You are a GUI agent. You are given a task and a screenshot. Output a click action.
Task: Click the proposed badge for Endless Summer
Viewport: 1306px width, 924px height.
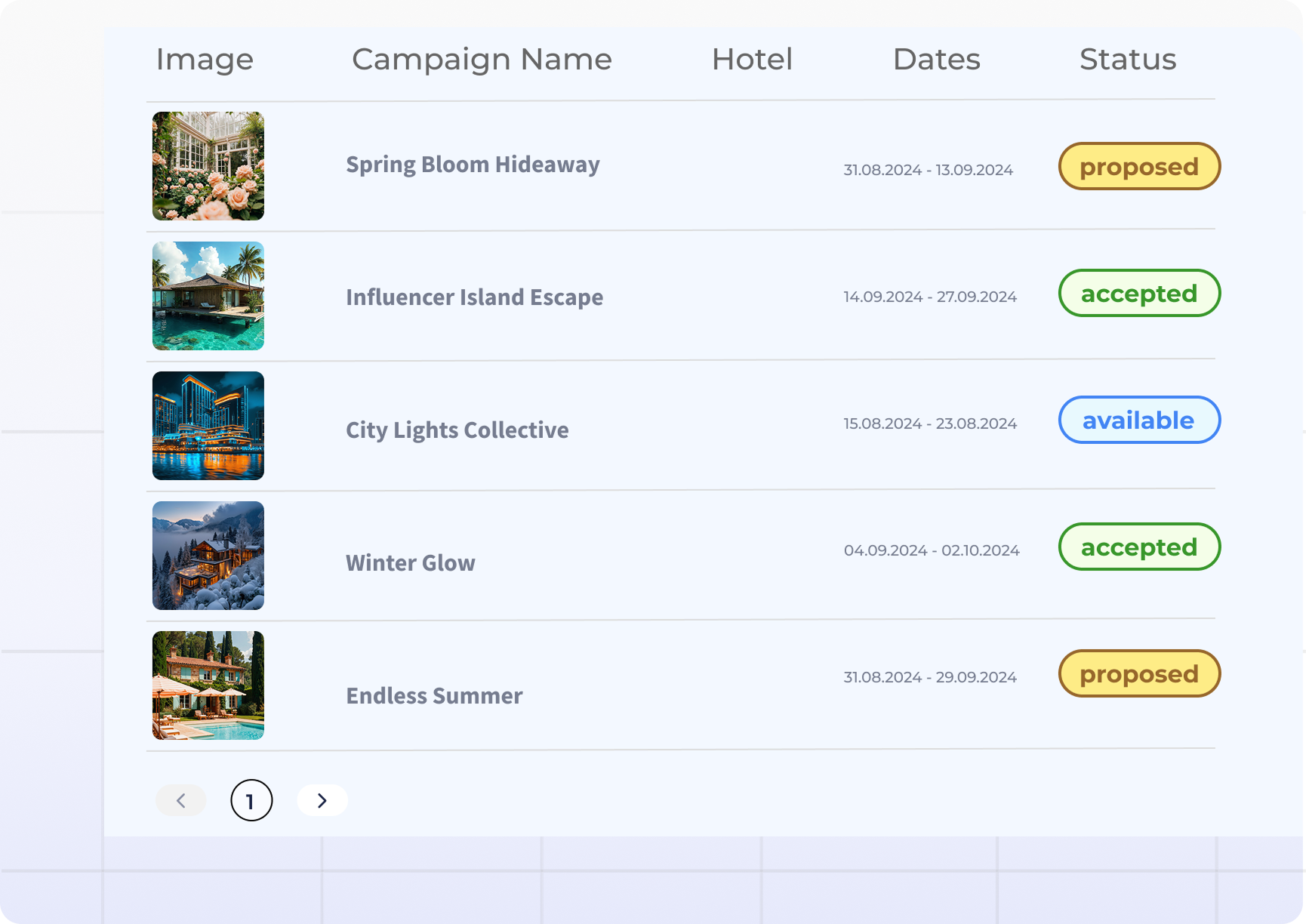tap(1139, 673)
